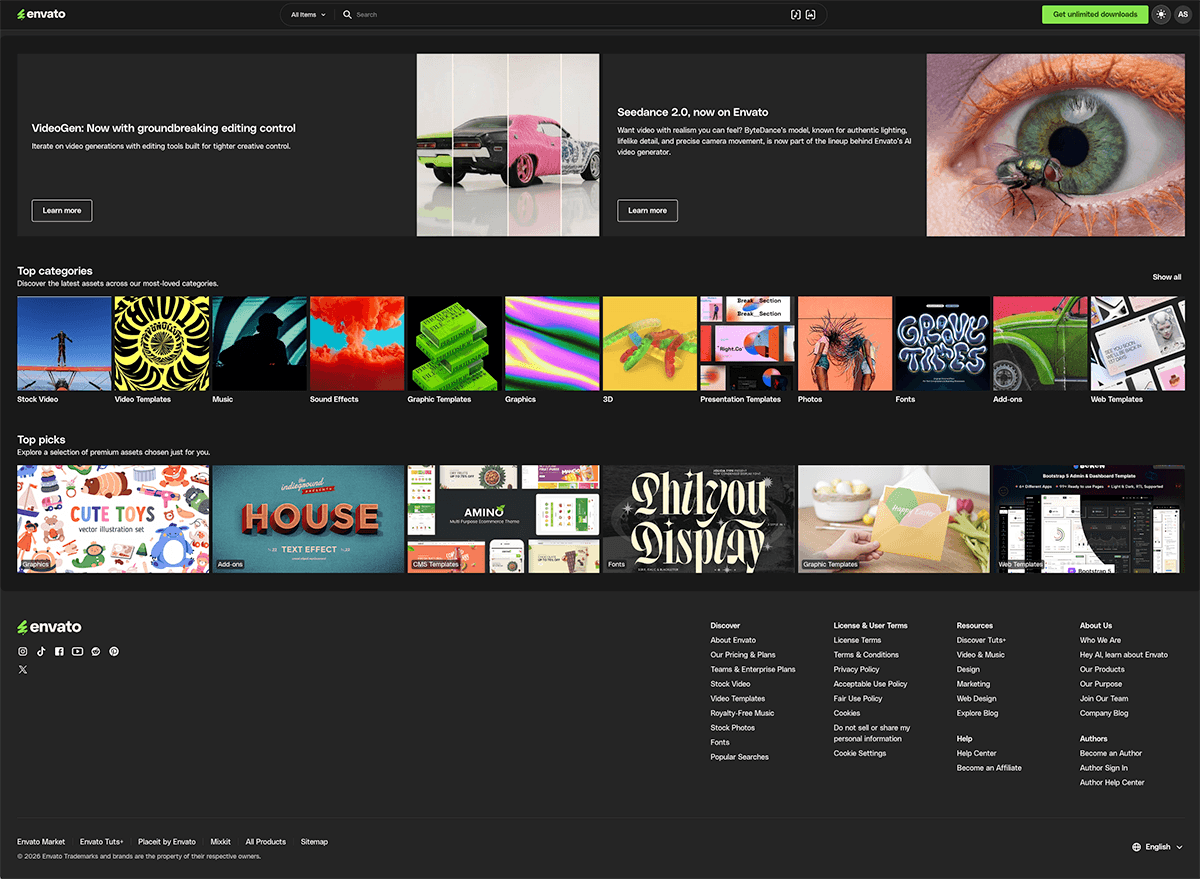This screenshot has width=1200, height=879.
Task: Click Hey AI, learn about Envato
Action: pyautogui.click(x=1124, y=655)
